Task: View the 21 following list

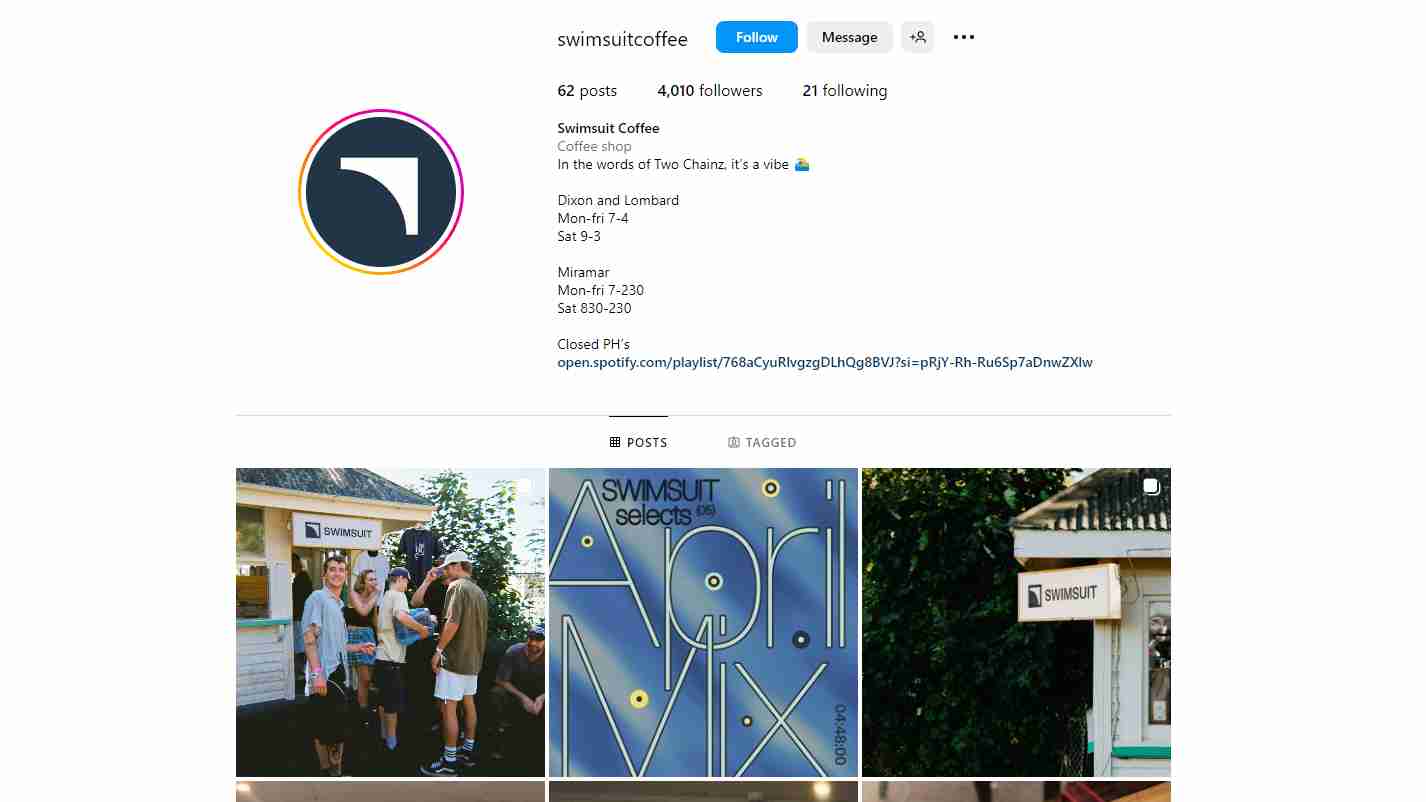Action: click(x=845, y=91)
